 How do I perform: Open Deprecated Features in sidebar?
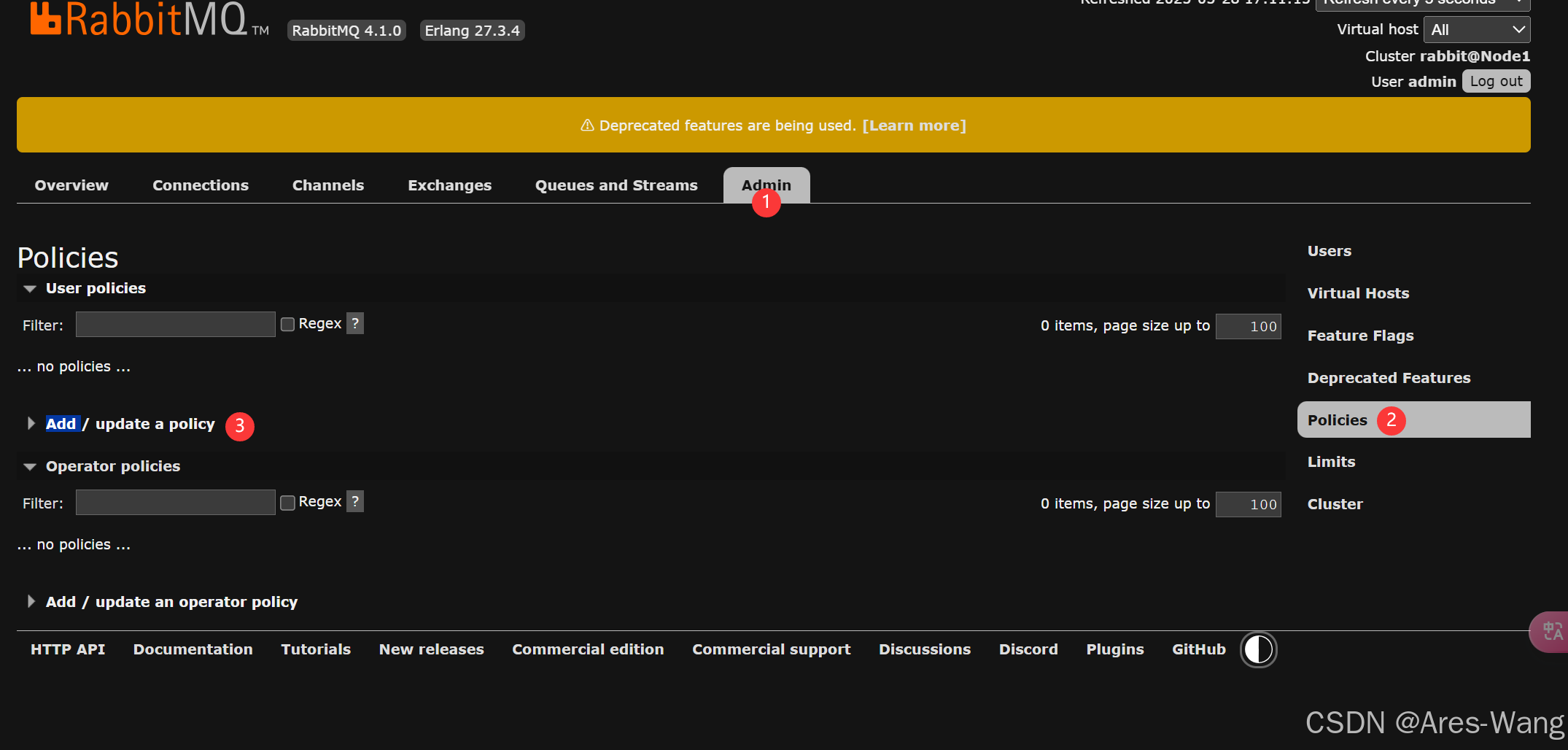coord(1389,378)
